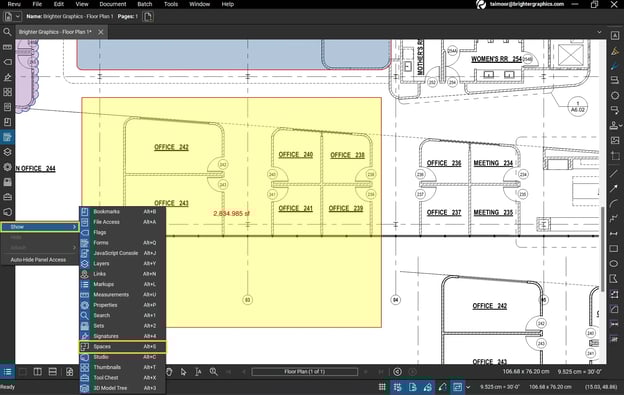Screen dimensions: 624x395
Task: Switch to split horizontal view mode
Action: tap(53, 372)
